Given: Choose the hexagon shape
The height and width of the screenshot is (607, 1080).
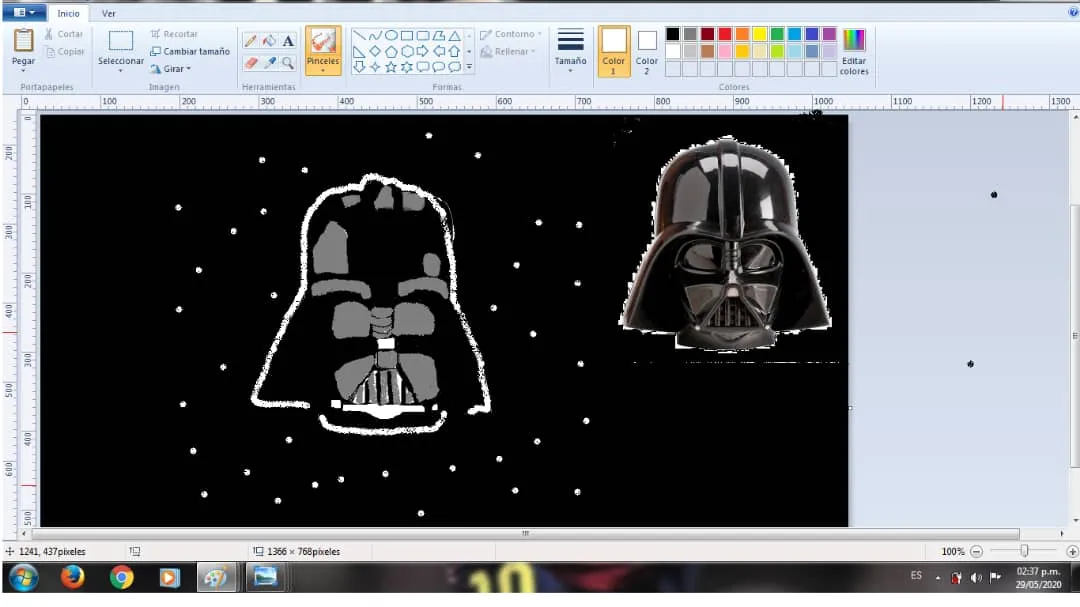Looking at the screenshot, I should click(x=406, y=51).
